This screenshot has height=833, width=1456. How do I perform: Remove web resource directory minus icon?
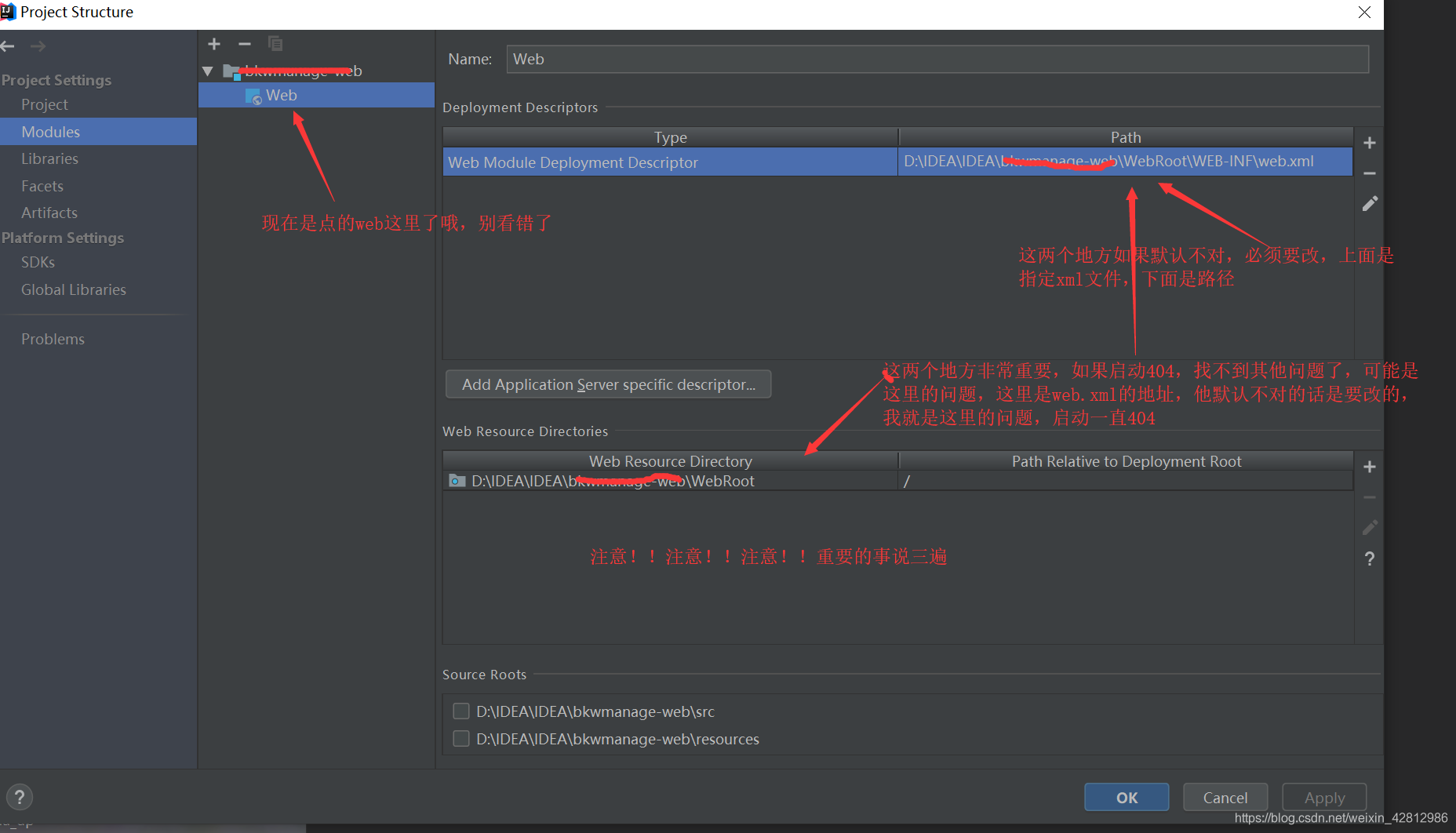click(1370, 497)
